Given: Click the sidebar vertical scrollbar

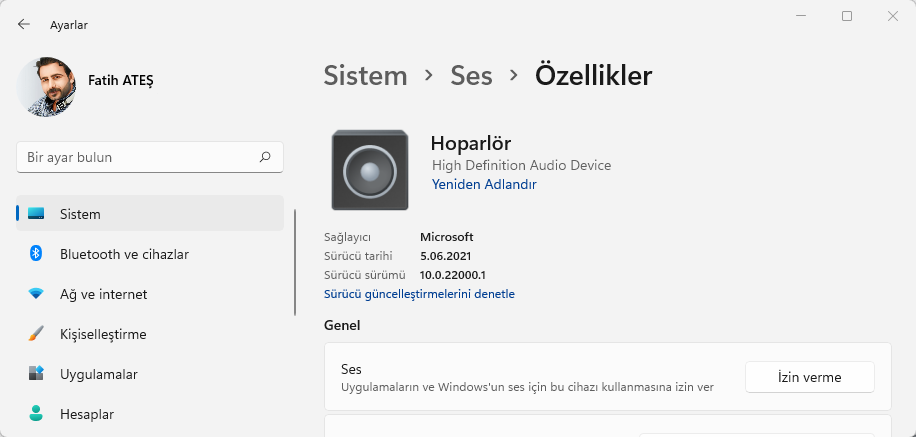Looking at the screenshot, I should tap(295, 262).
